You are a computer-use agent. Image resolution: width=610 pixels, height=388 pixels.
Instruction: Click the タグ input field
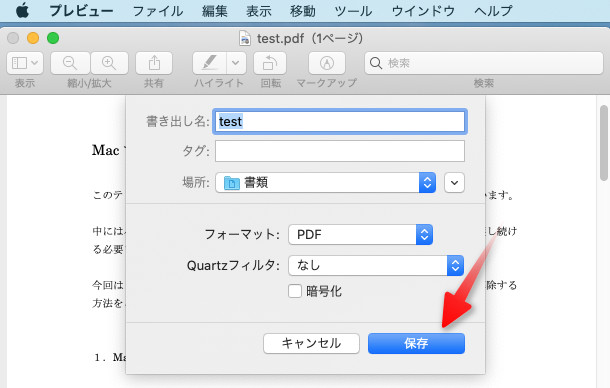click(340, 151)
